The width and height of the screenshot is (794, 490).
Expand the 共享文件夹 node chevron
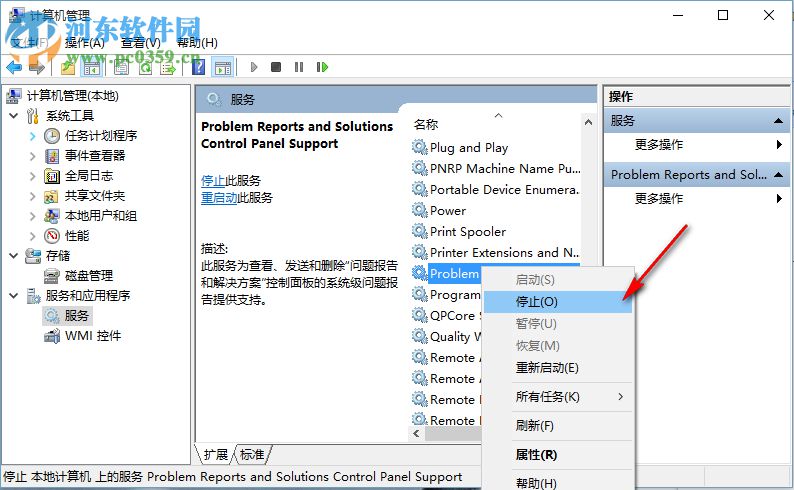[x=32, y=196]
